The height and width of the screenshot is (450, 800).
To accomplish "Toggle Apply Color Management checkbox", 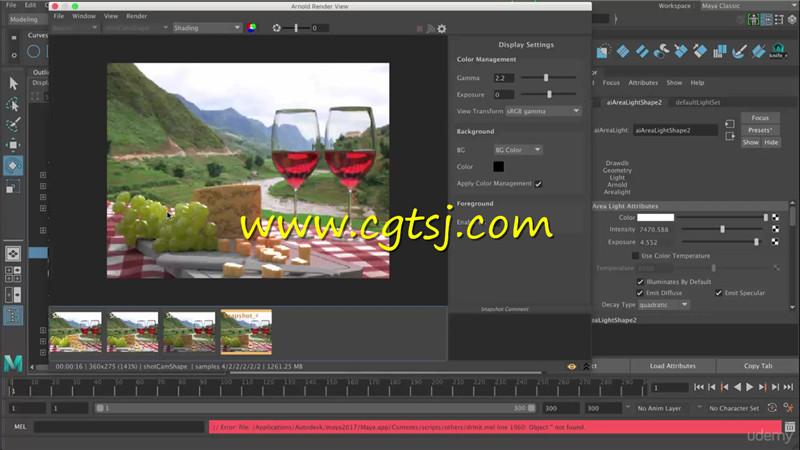I will [x=538, y=184].
